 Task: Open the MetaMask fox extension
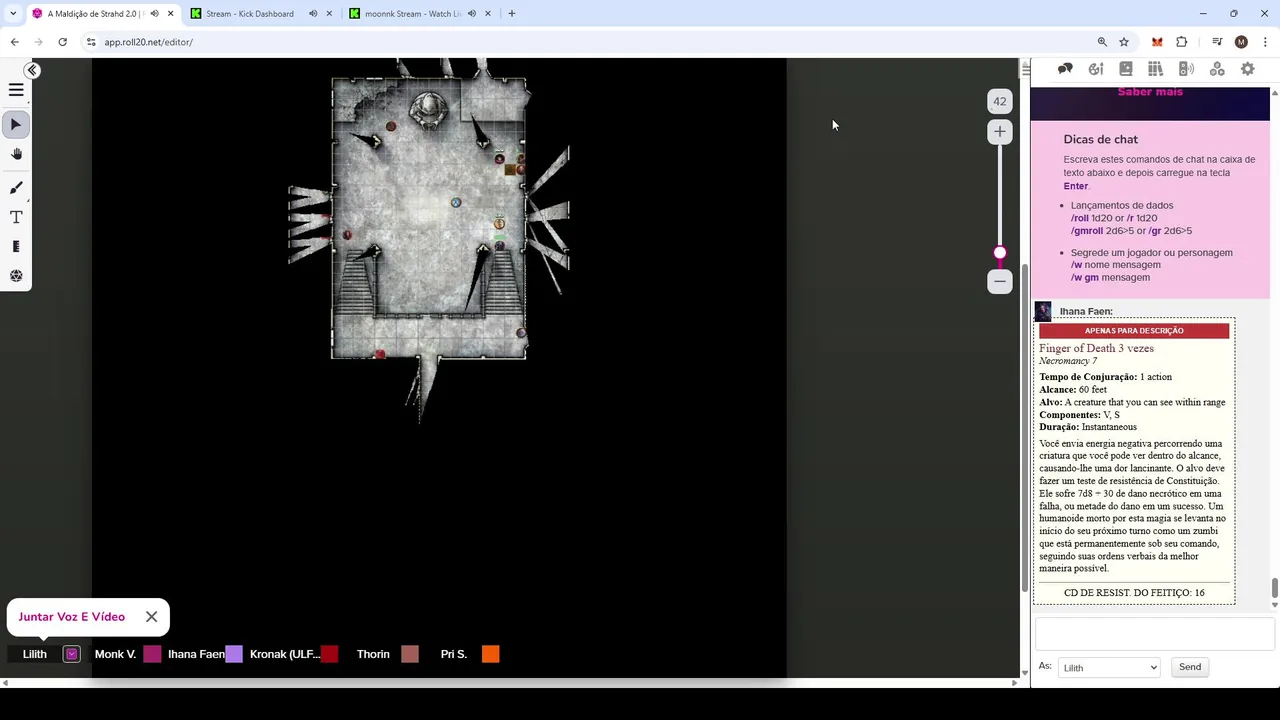[x=1157, y=42]
